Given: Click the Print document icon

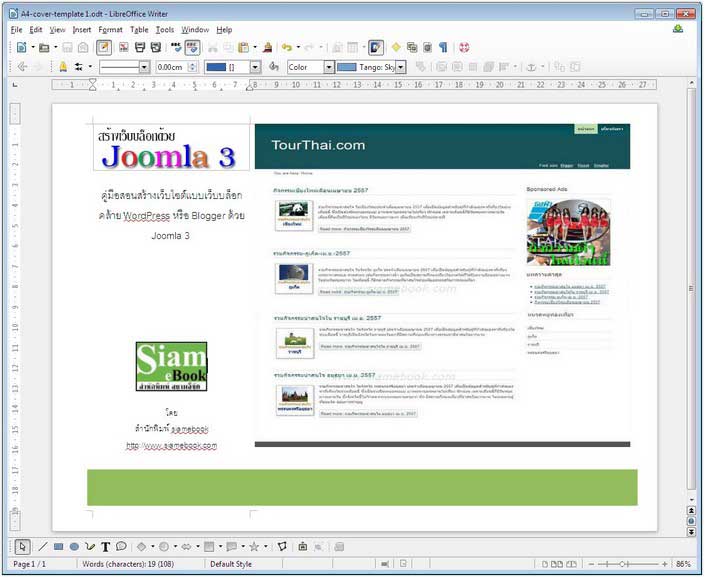Looking at the screenshot, I should click(x=140, y=47).
